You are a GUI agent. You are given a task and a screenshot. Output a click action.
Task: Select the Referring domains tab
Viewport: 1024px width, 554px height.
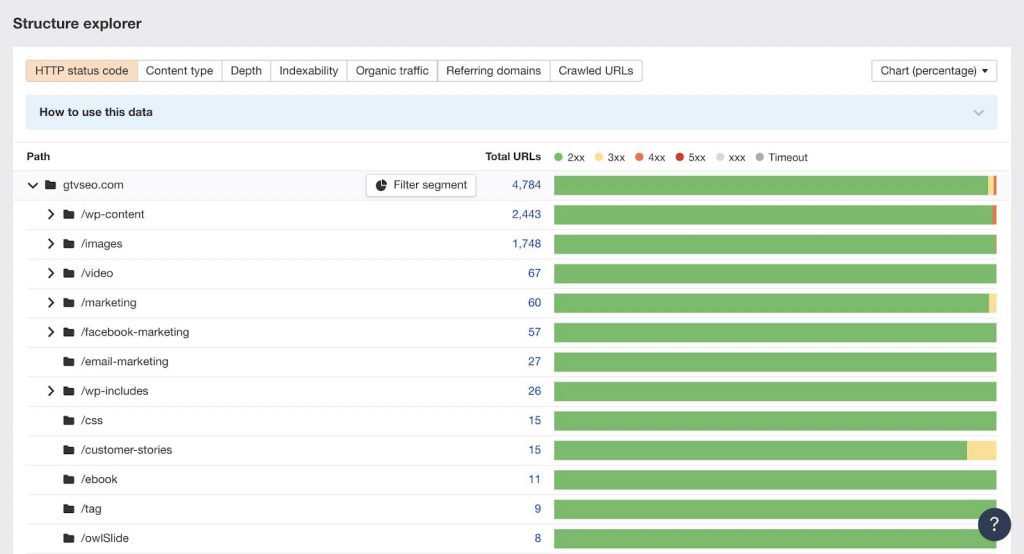pos(493,71)
